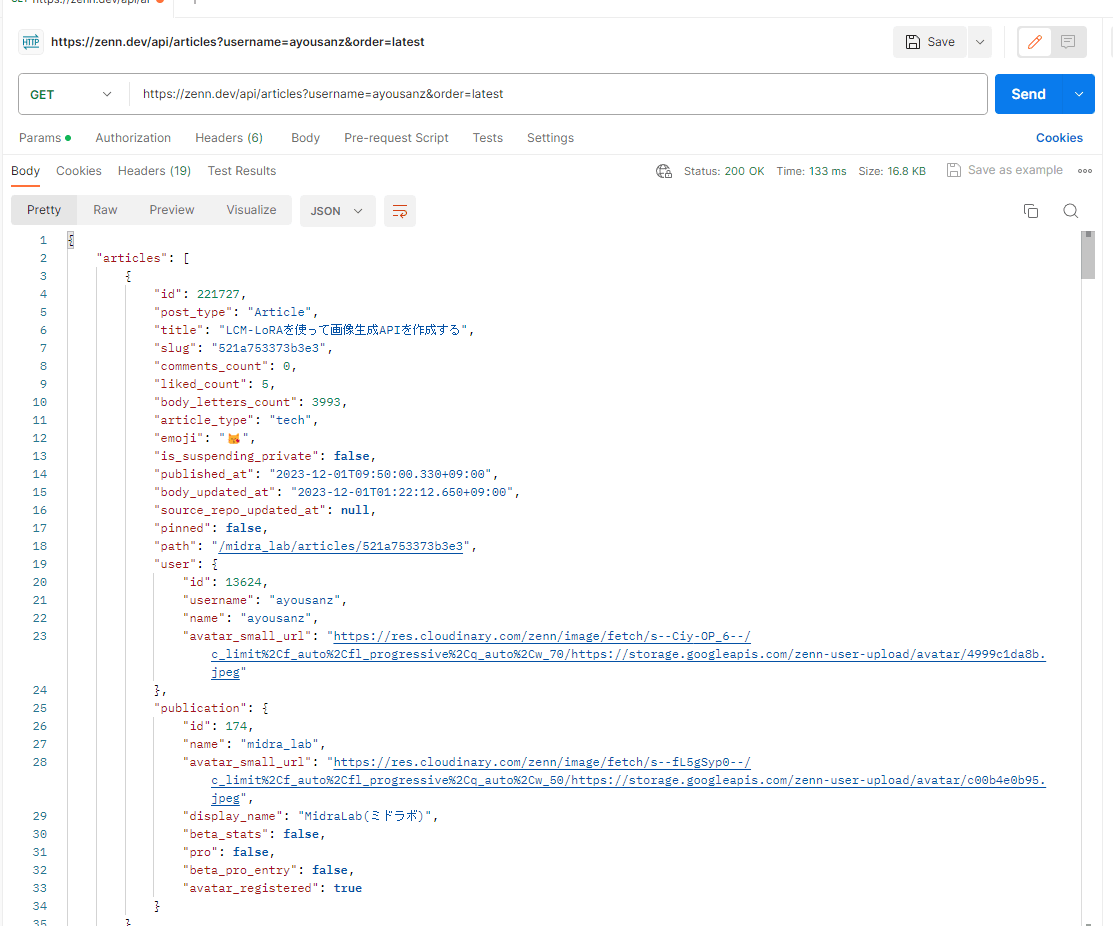Open the comments icon
Viewport: 1113px width, 926px height.
(x=1068, y=42)
